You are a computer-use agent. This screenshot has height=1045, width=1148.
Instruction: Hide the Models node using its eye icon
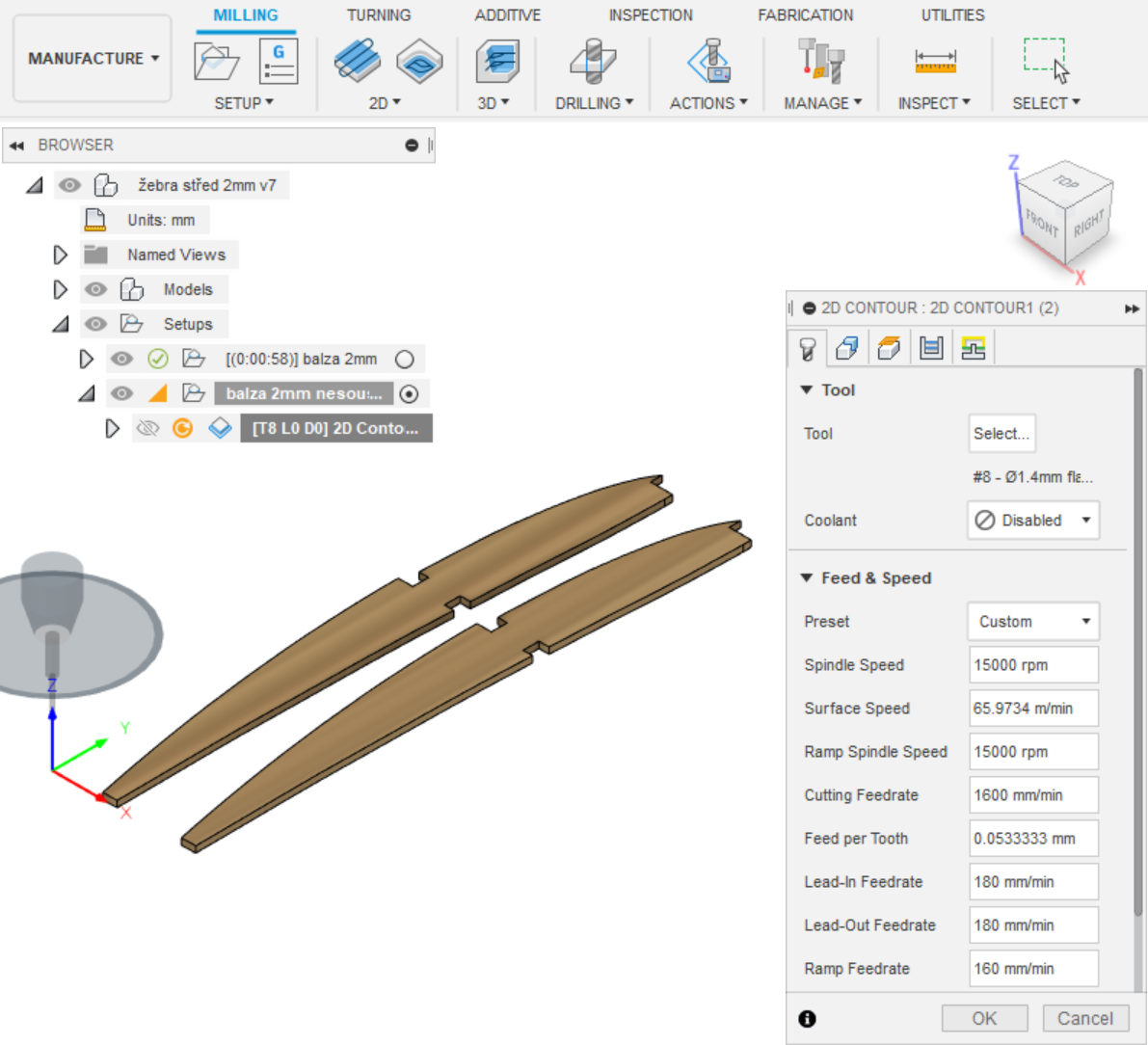click(95, 289)
